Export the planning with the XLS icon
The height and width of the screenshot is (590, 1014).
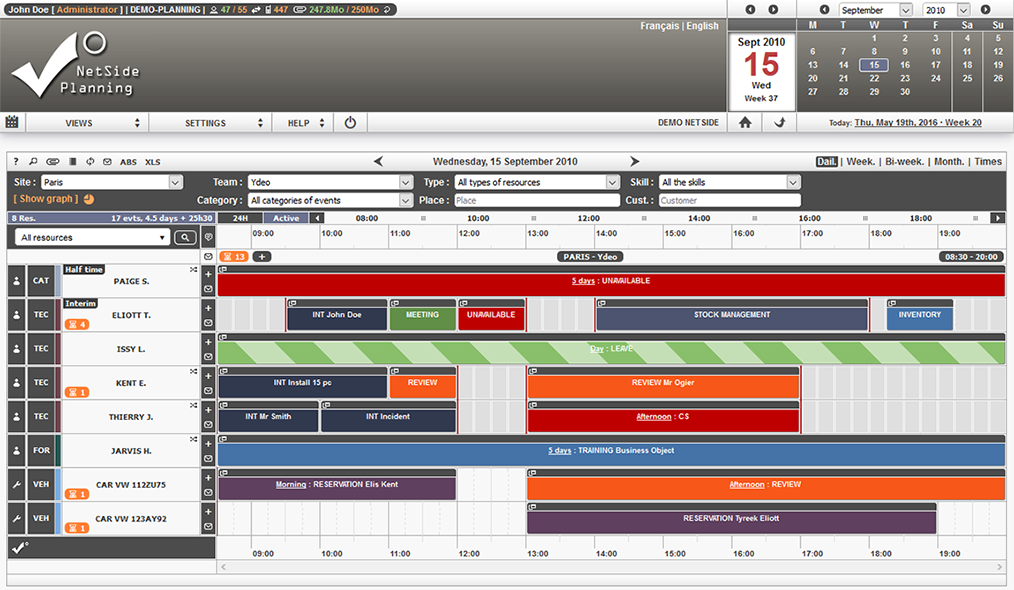click(x=151, y=161)
